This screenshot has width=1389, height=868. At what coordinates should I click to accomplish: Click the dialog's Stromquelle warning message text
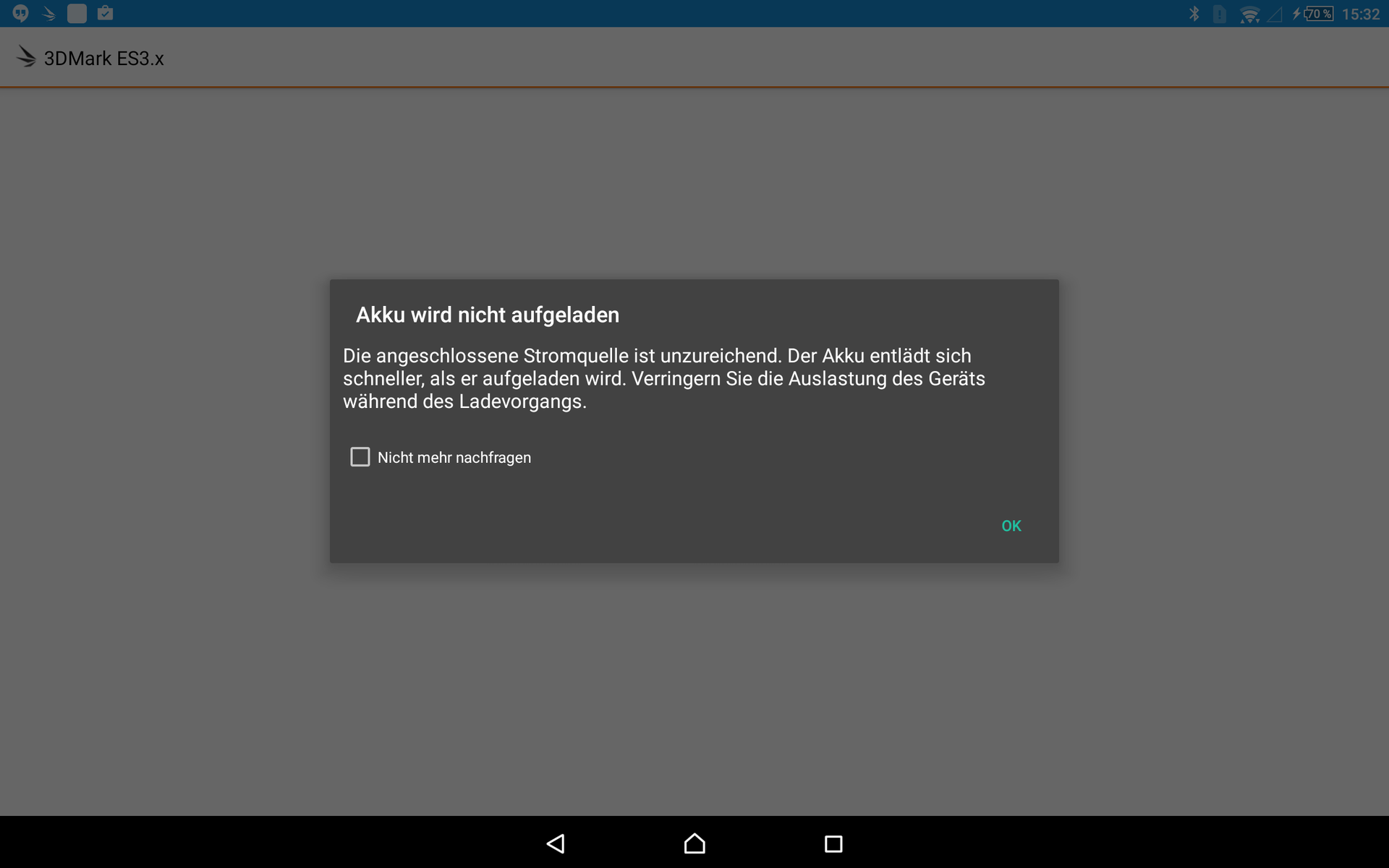(663, 378)
